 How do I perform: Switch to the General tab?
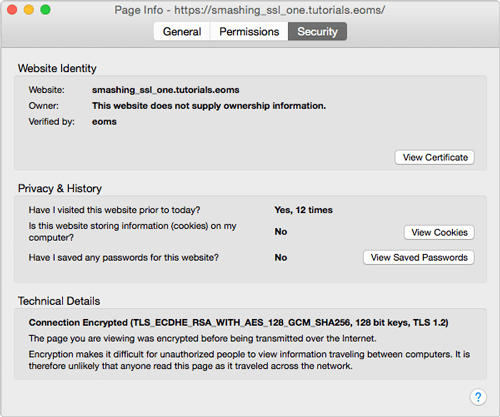[182, 31]
